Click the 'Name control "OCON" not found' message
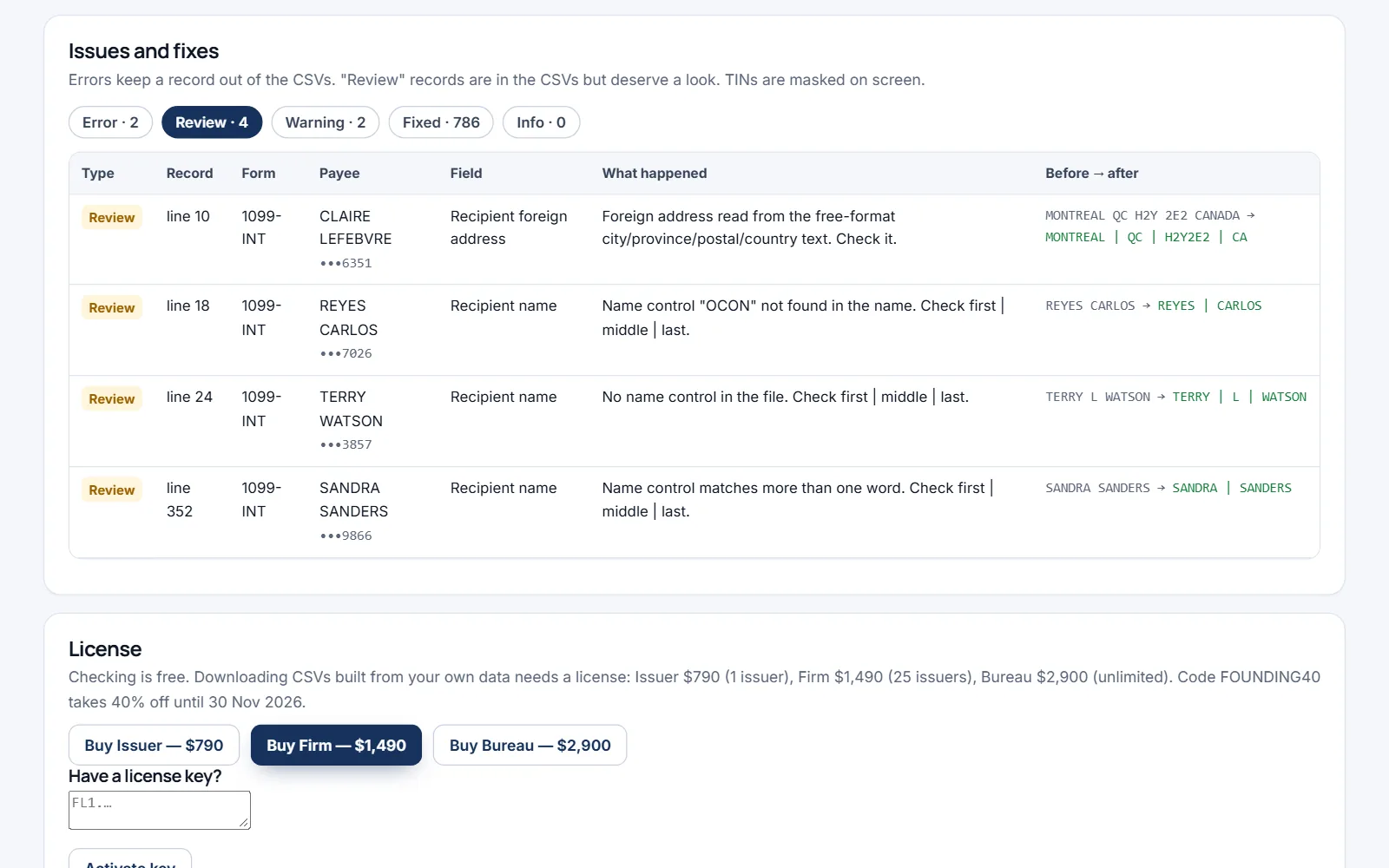Image resolution: width=1389 pixels, height=868 pixels. pos(803,318)
